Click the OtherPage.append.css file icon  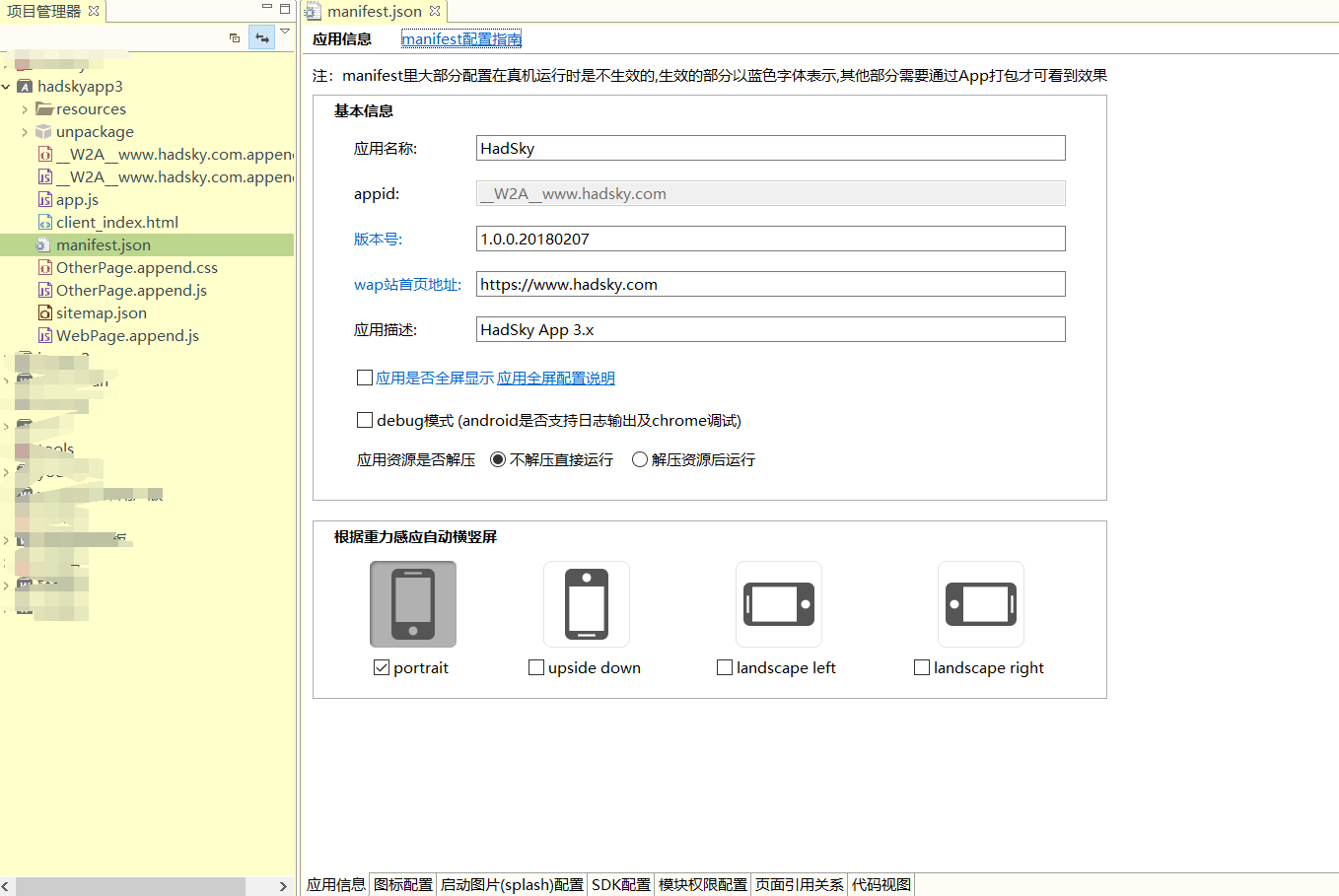coord(44,268)
